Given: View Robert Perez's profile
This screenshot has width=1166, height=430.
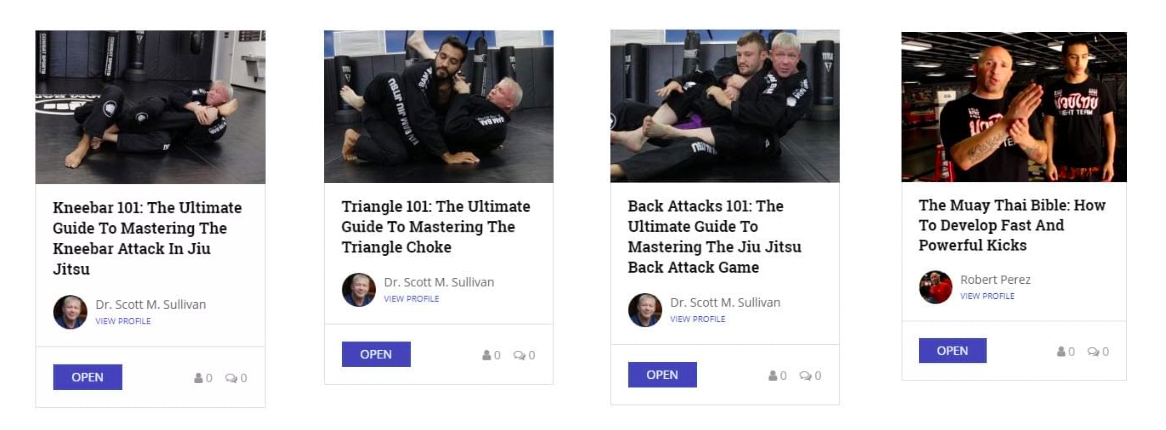Looking at the screenshot, I should click(988, 296).
